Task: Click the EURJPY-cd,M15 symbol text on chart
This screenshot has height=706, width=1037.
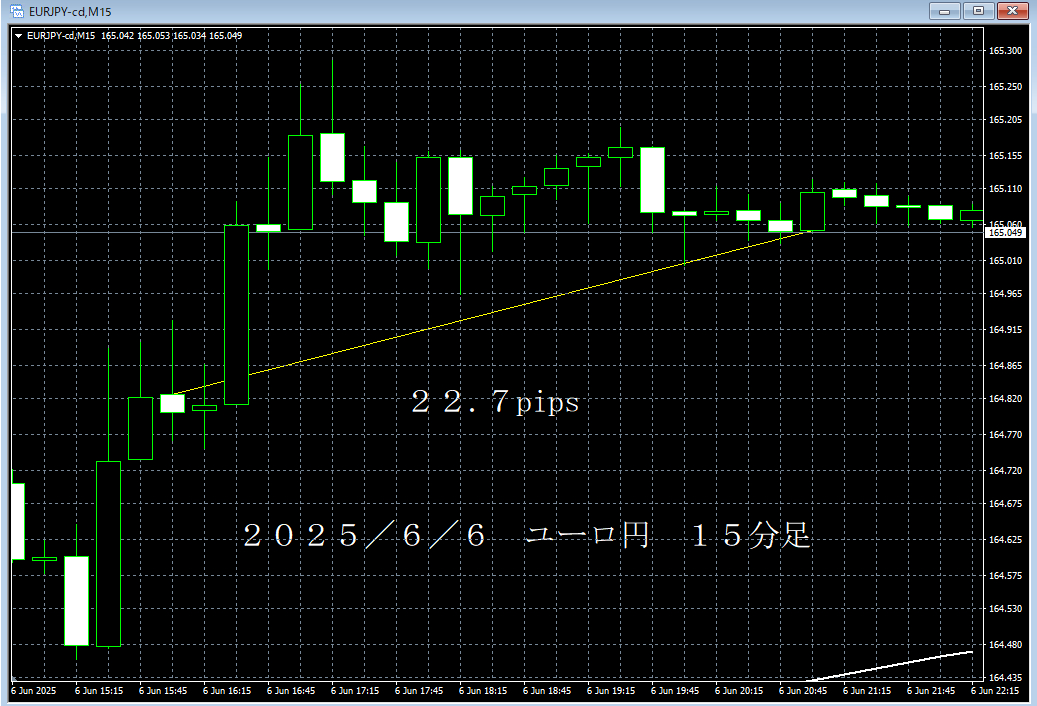Action: pyautogui.click(x=62, y=34)
